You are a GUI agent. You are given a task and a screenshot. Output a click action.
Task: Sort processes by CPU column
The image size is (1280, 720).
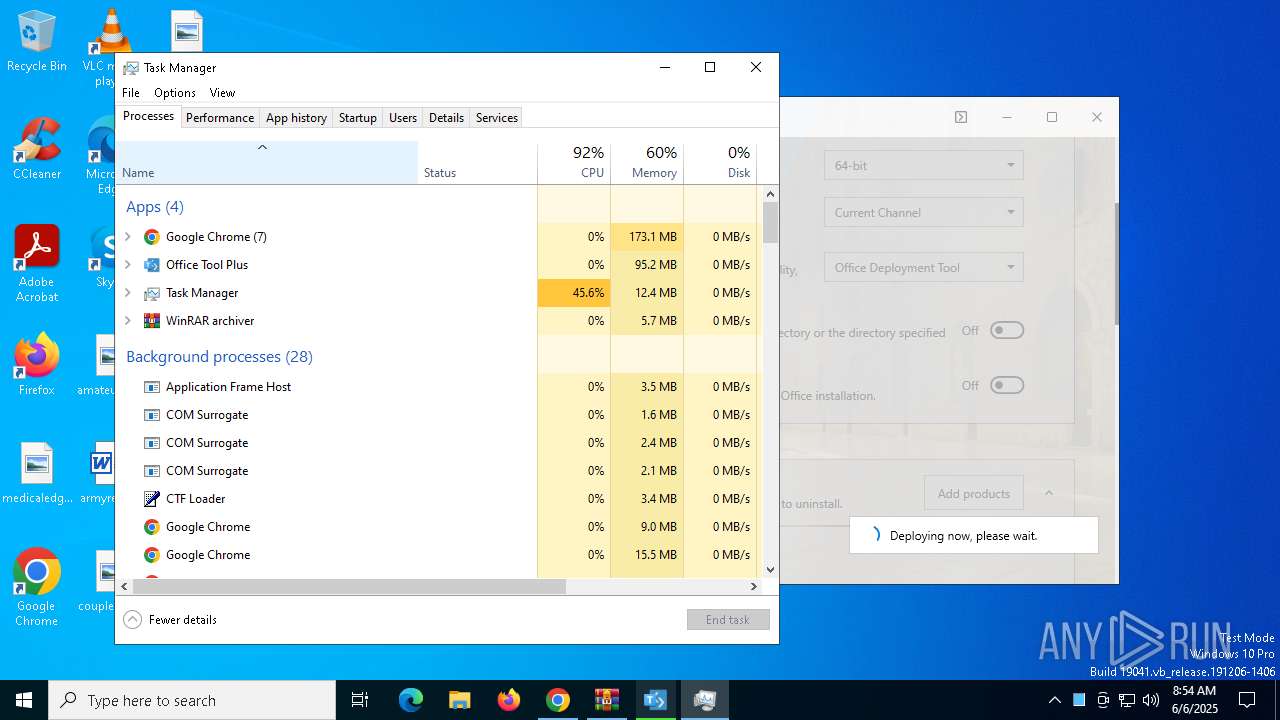click(x=574, y=163)
